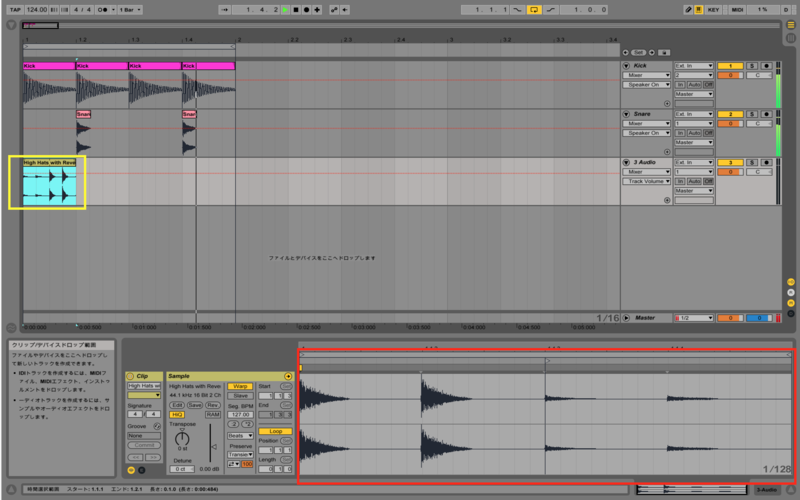Toggle the RAM mode button
Image resolution: width=800 pixels, height=500 pixels.
point(212,415)
